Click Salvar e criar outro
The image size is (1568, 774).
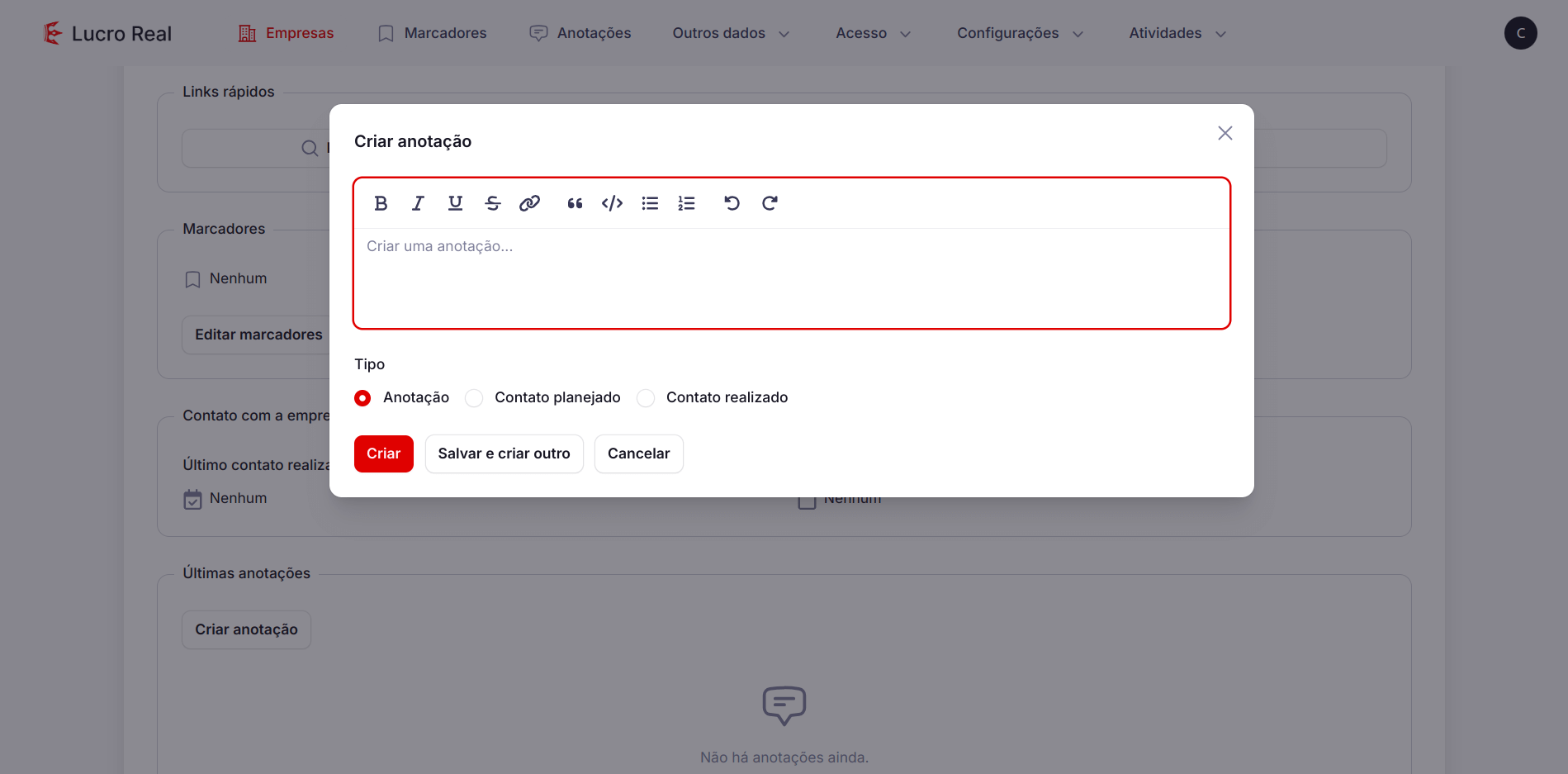point(504,453)
